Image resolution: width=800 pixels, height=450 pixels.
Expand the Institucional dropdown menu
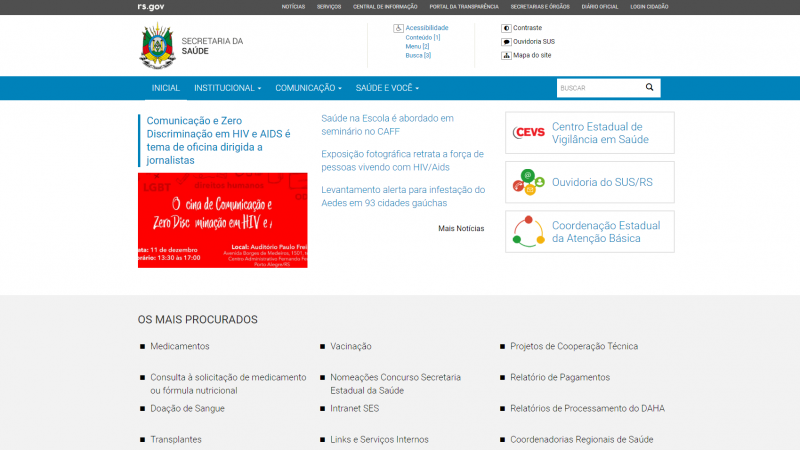(x=227, y=88)
